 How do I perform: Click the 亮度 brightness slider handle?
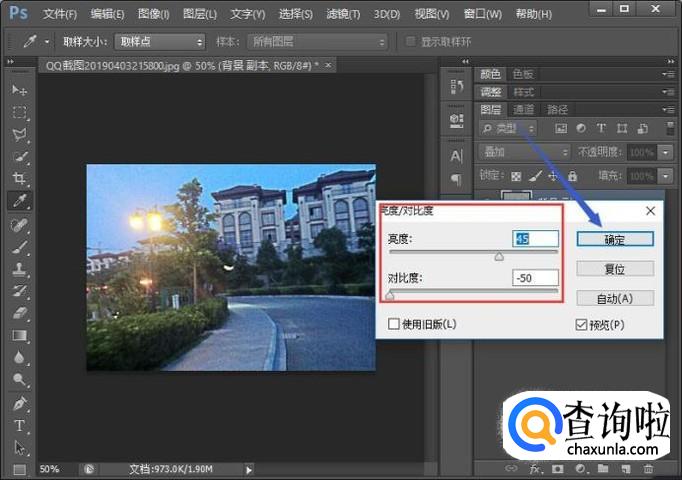[x=499, y=256]
